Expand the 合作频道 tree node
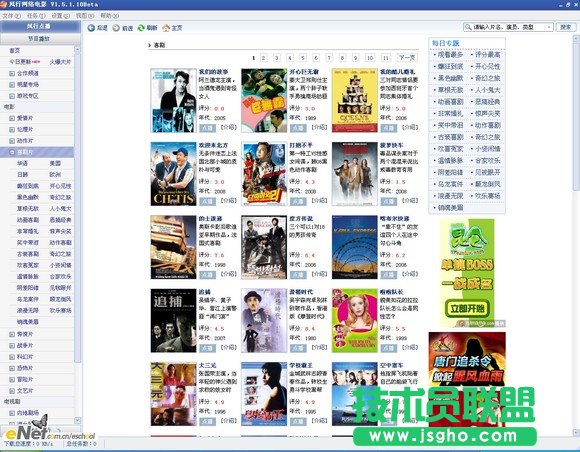This screenshot has height=452, width=580. 12,73
